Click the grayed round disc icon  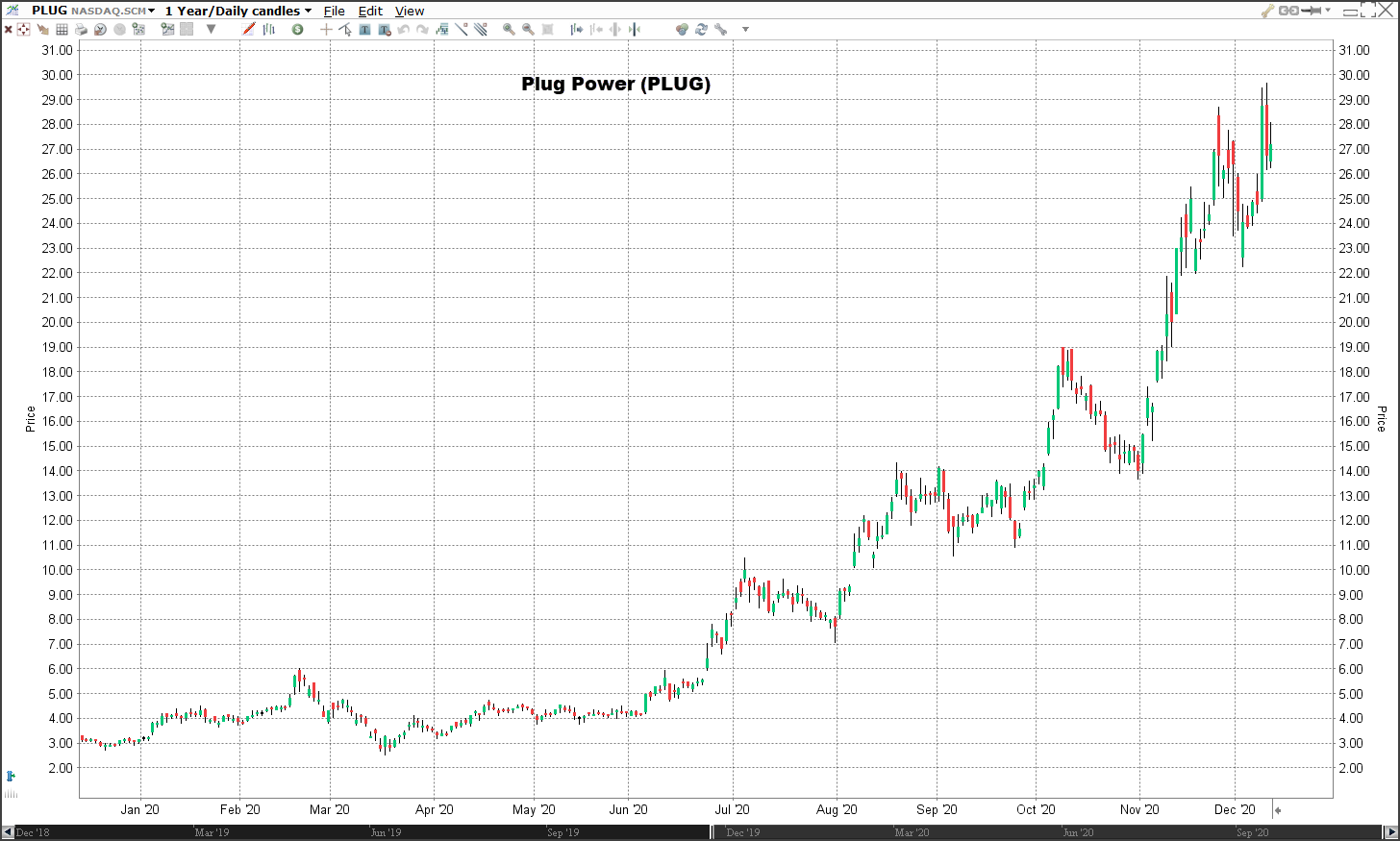[x=119, y=30]
